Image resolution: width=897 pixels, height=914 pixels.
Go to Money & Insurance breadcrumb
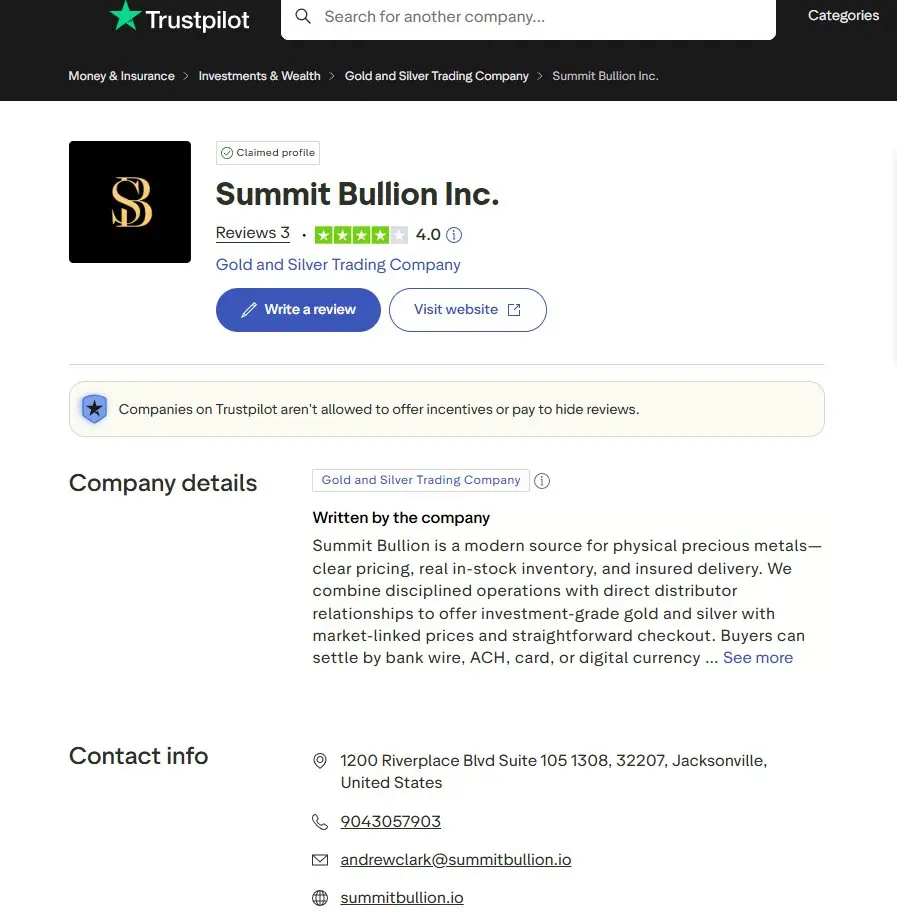(x=121, y=76)
